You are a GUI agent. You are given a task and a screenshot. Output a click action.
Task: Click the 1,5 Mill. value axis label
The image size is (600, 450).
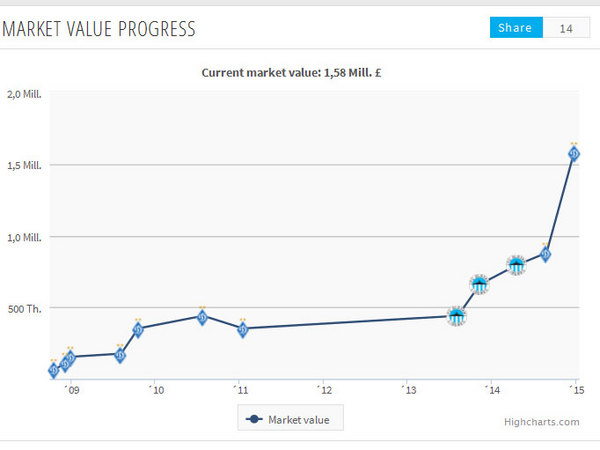[x=24, y=165]
